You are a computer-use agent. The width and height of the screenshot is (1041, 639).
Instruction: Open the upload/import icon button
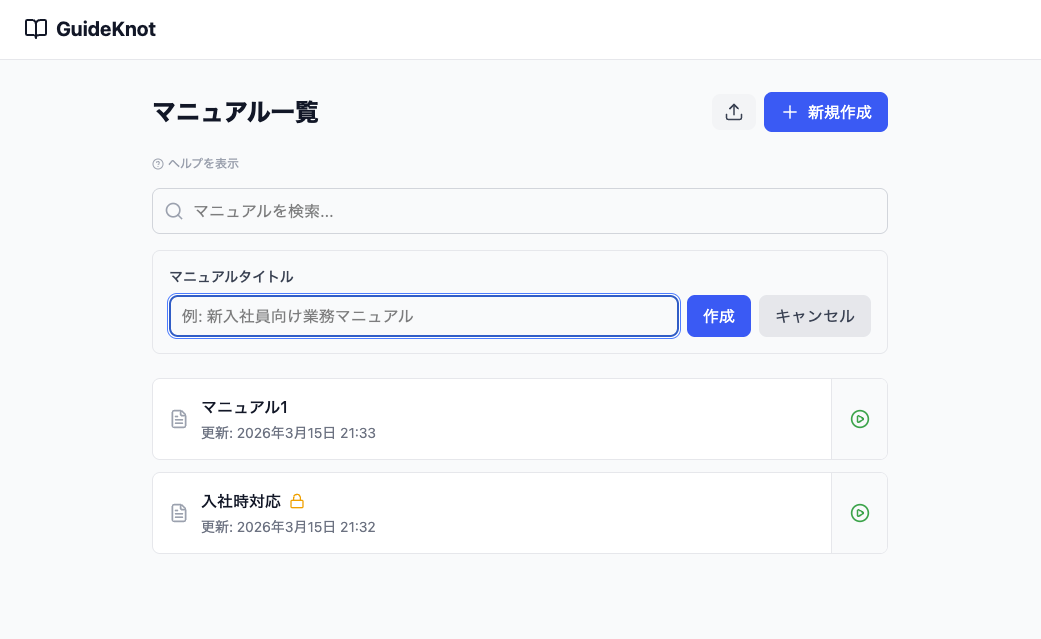[734, 112]
